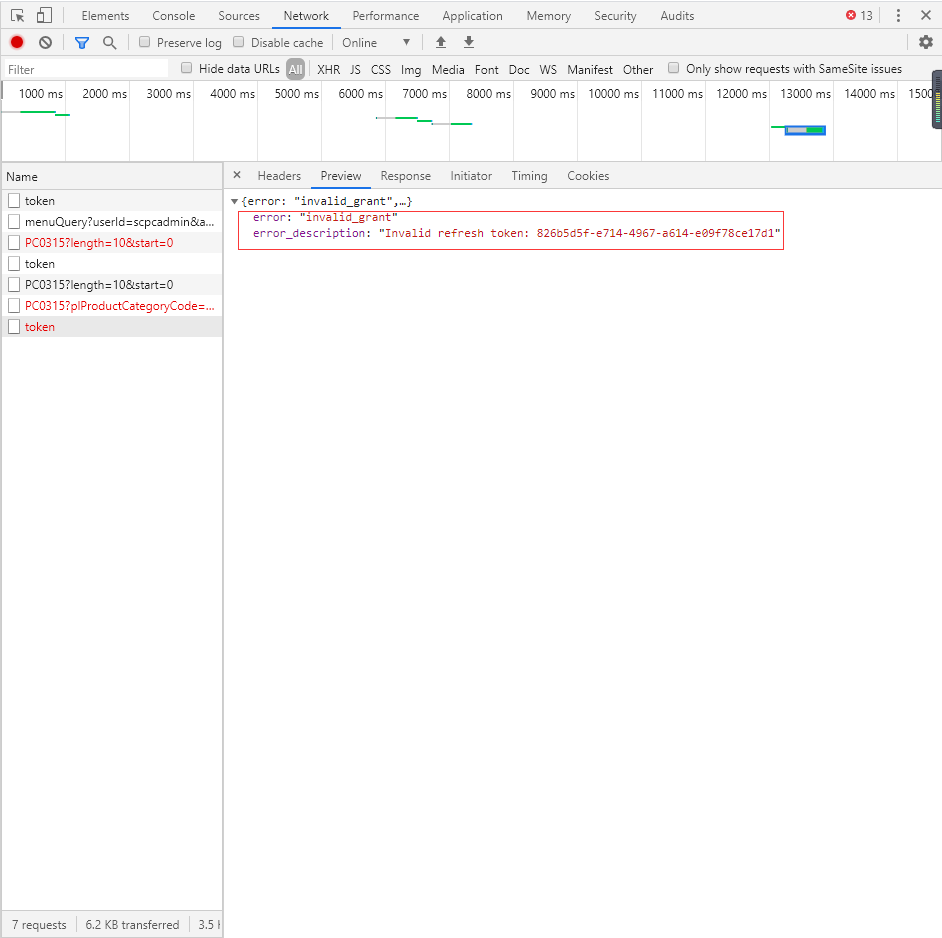Open the Security tab
942x938 pixels.
615,16
